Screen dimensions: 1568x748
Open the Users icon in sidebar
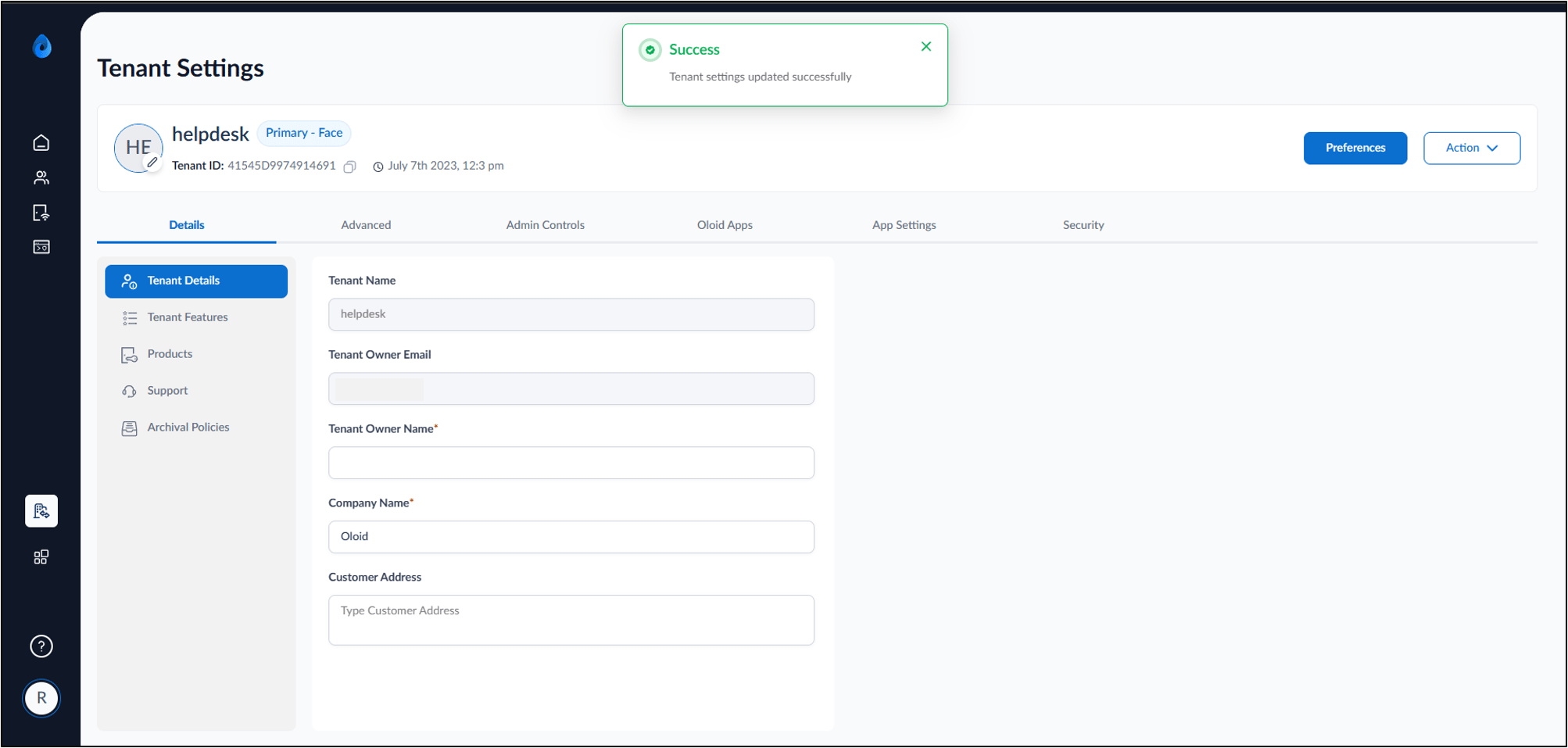tap(41, 178)
